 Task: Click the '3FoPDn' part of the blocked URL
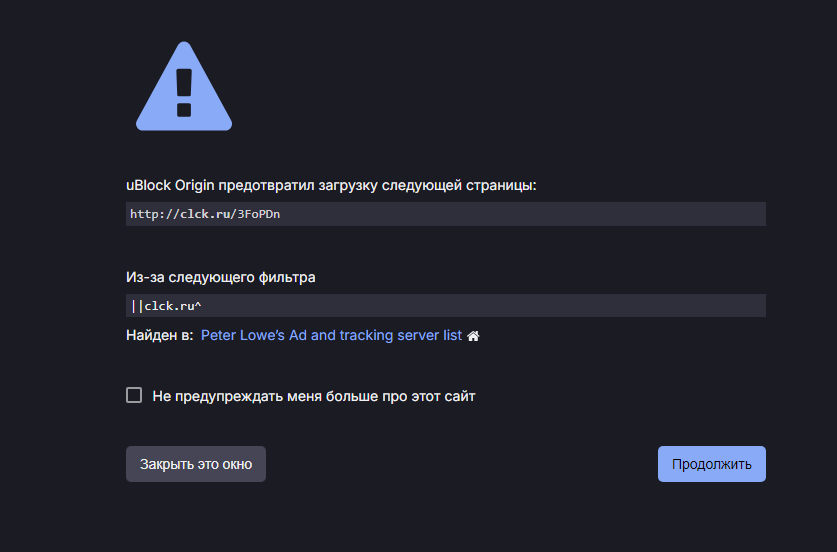click(x=258, y=214)
